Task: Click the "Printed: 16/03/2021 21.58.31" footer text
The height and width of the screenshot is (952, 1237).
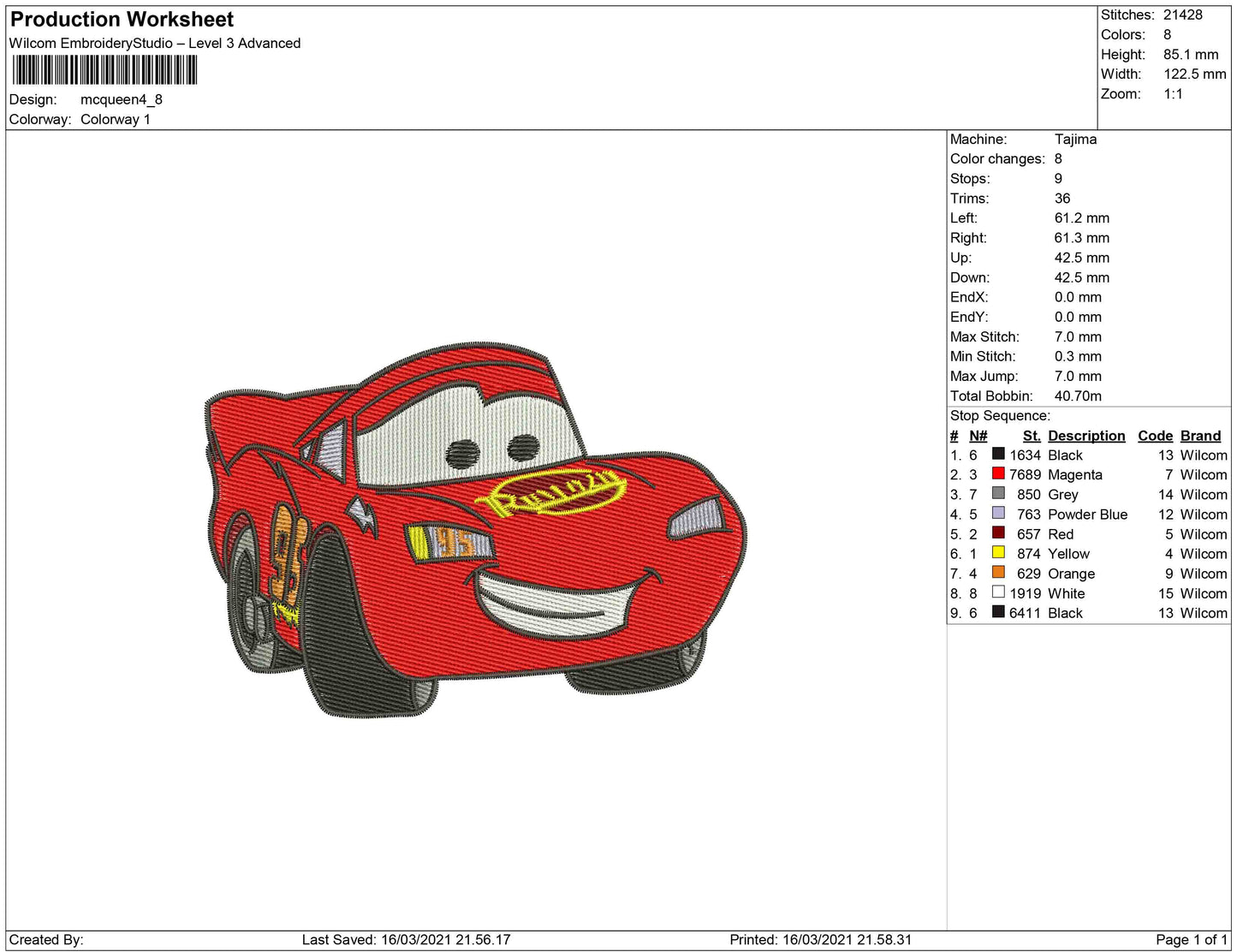Action: point(821,939)
